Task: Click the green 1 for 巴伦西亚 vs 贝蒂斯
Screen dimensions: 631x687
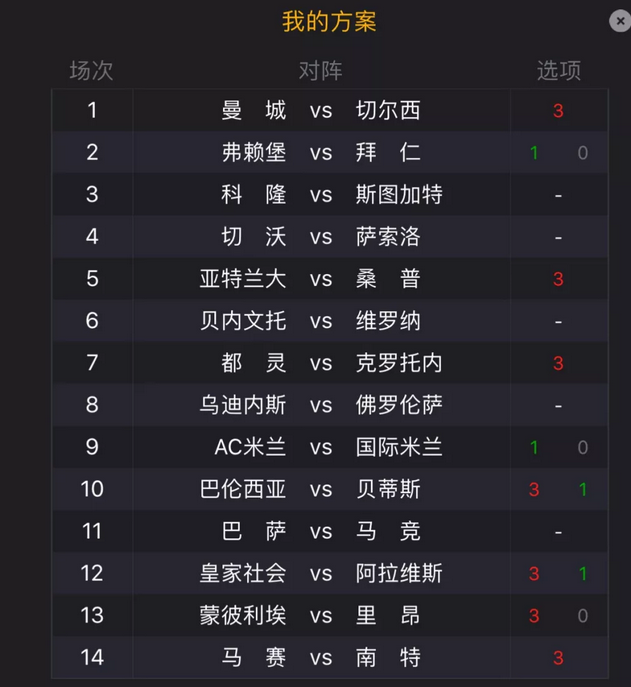Action: click(582, 489)
